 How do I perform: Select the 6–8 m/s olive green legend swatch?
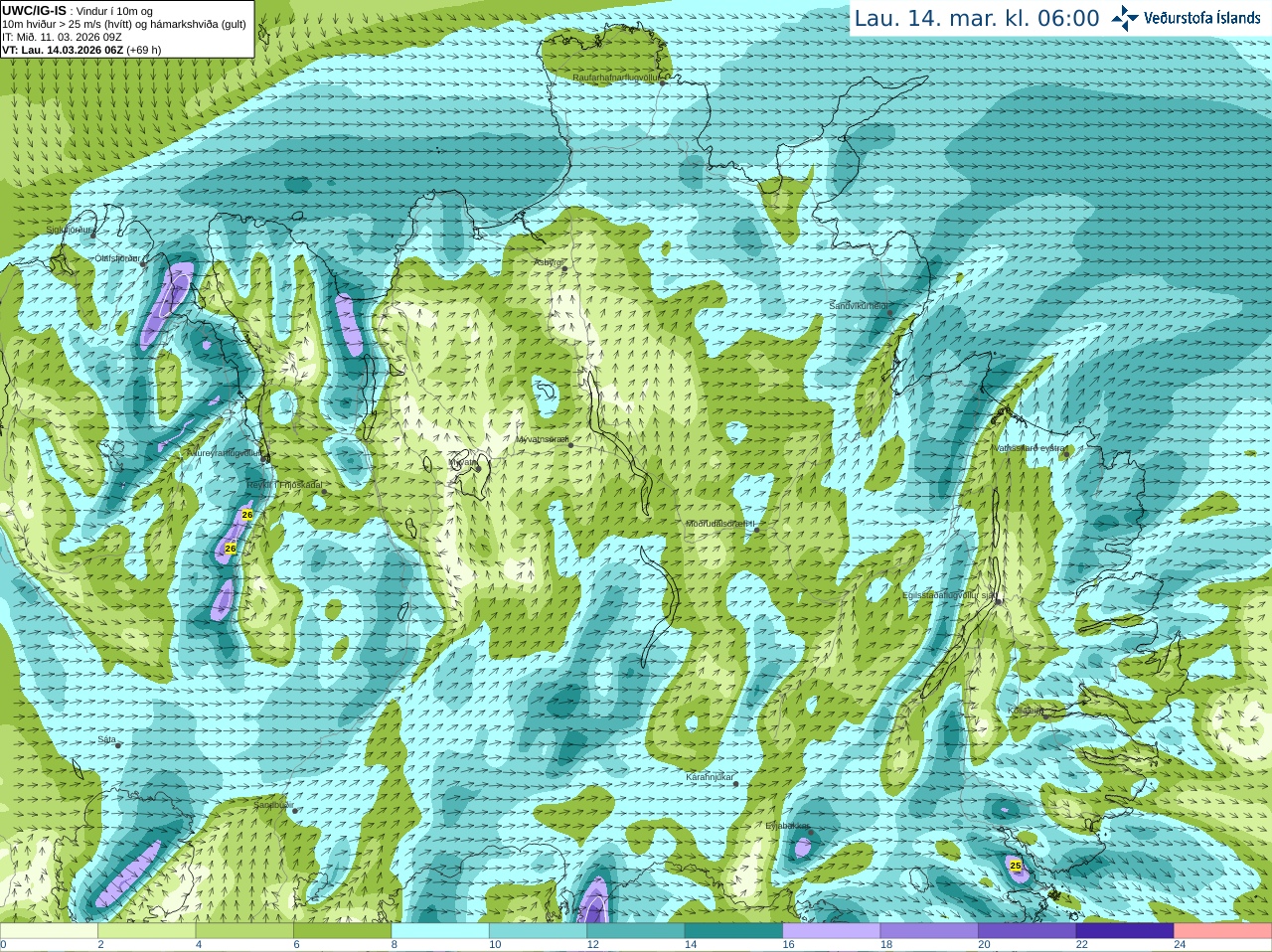point(342,931)
